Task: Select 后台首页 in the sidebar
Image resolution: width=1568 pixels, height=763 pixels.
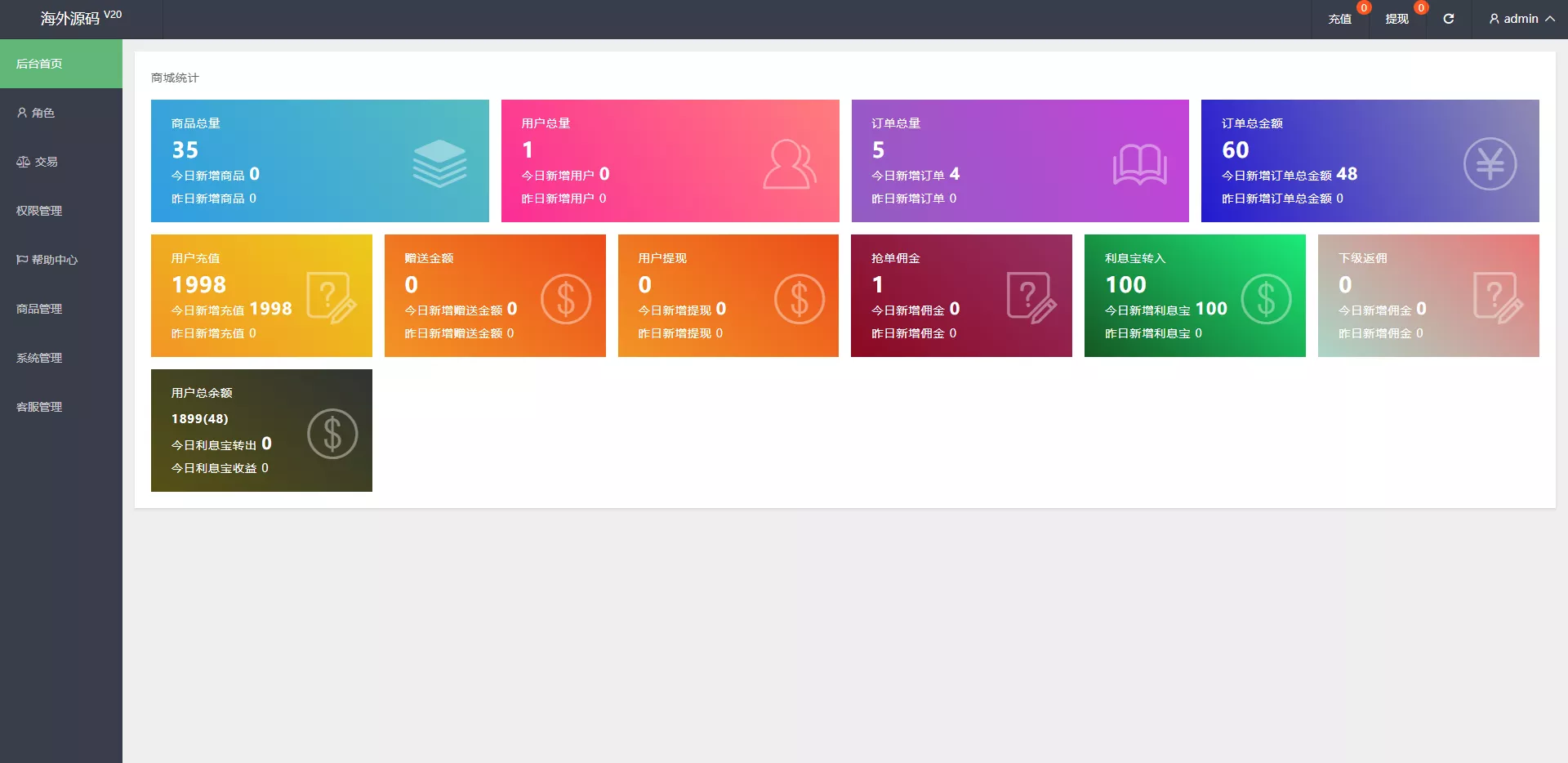Action: coord(39,64)
